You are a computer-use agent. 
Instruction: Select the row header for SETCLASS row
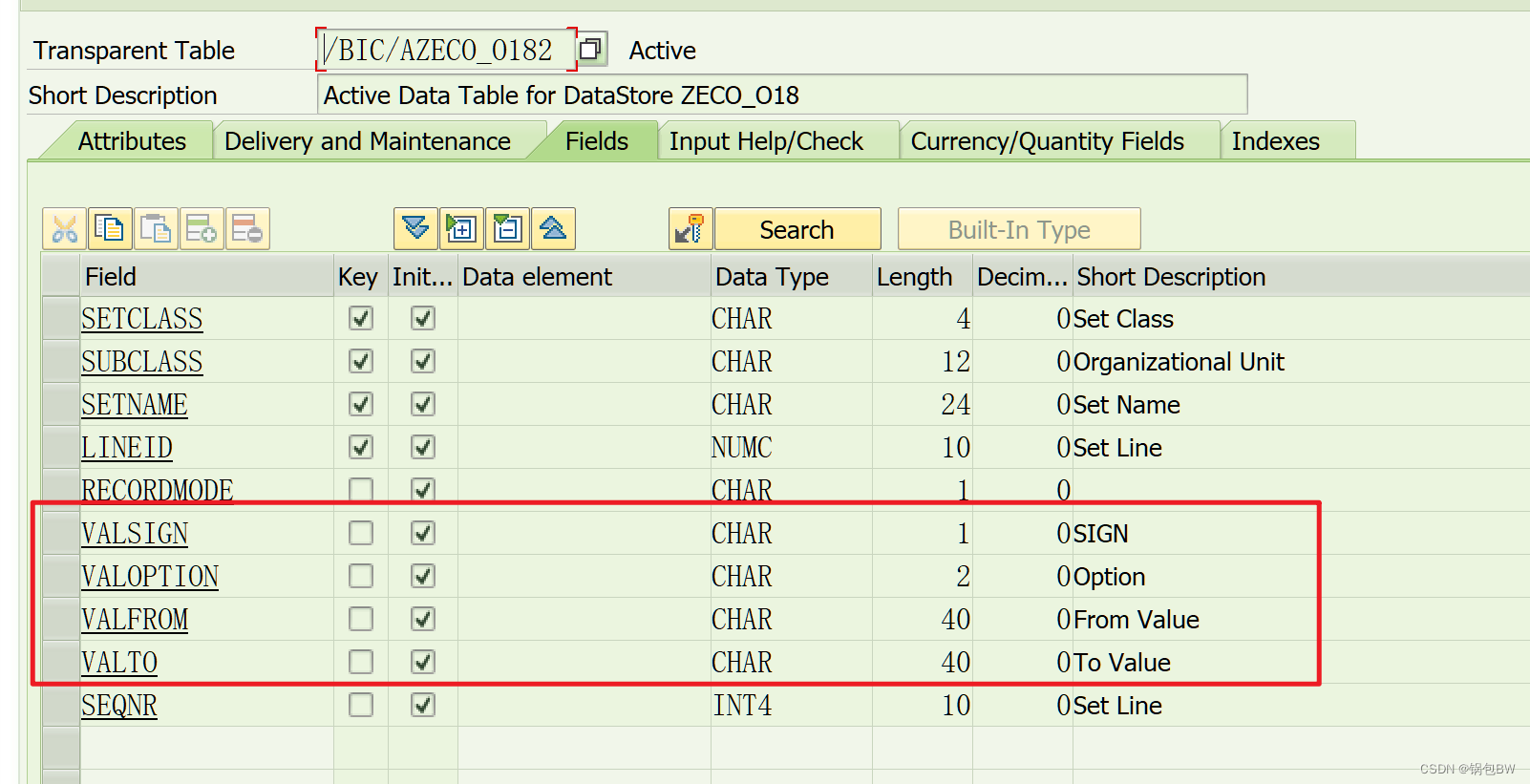[x=61, y=318]
